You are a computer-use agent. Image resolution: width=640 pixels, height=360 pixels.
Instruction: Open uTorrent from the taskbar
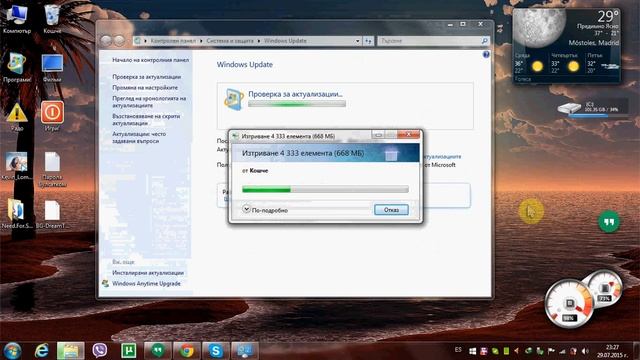(x=129, y=351)
